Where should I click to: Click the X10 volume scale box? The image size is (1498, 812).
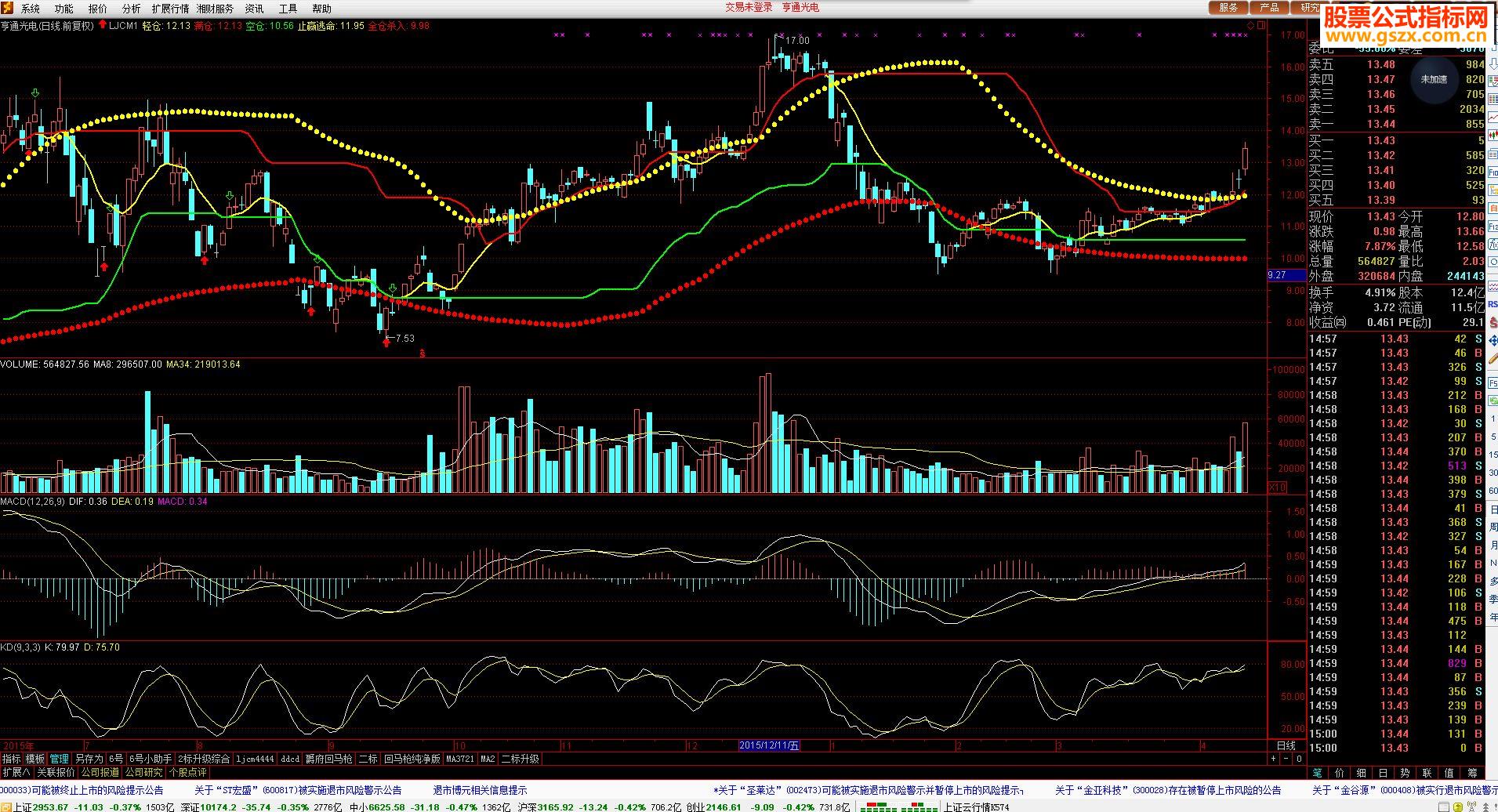click(x=1278, y=487)
